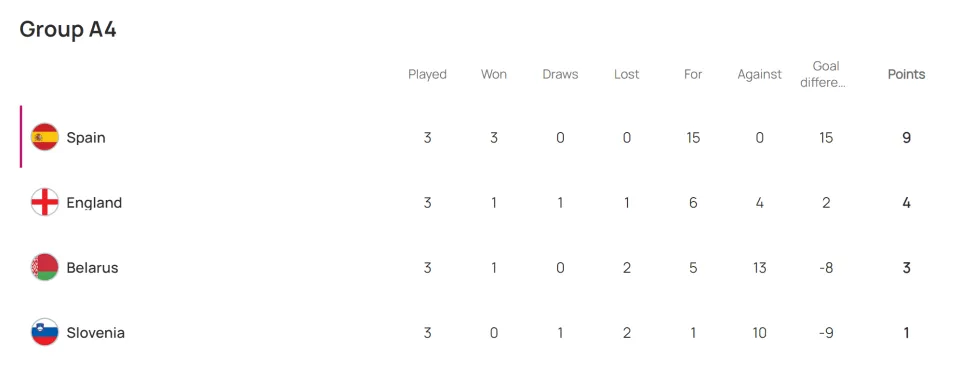The image size is (960, 373).
Task: Select Slovenia's goal difference -9
Action: 825,333
